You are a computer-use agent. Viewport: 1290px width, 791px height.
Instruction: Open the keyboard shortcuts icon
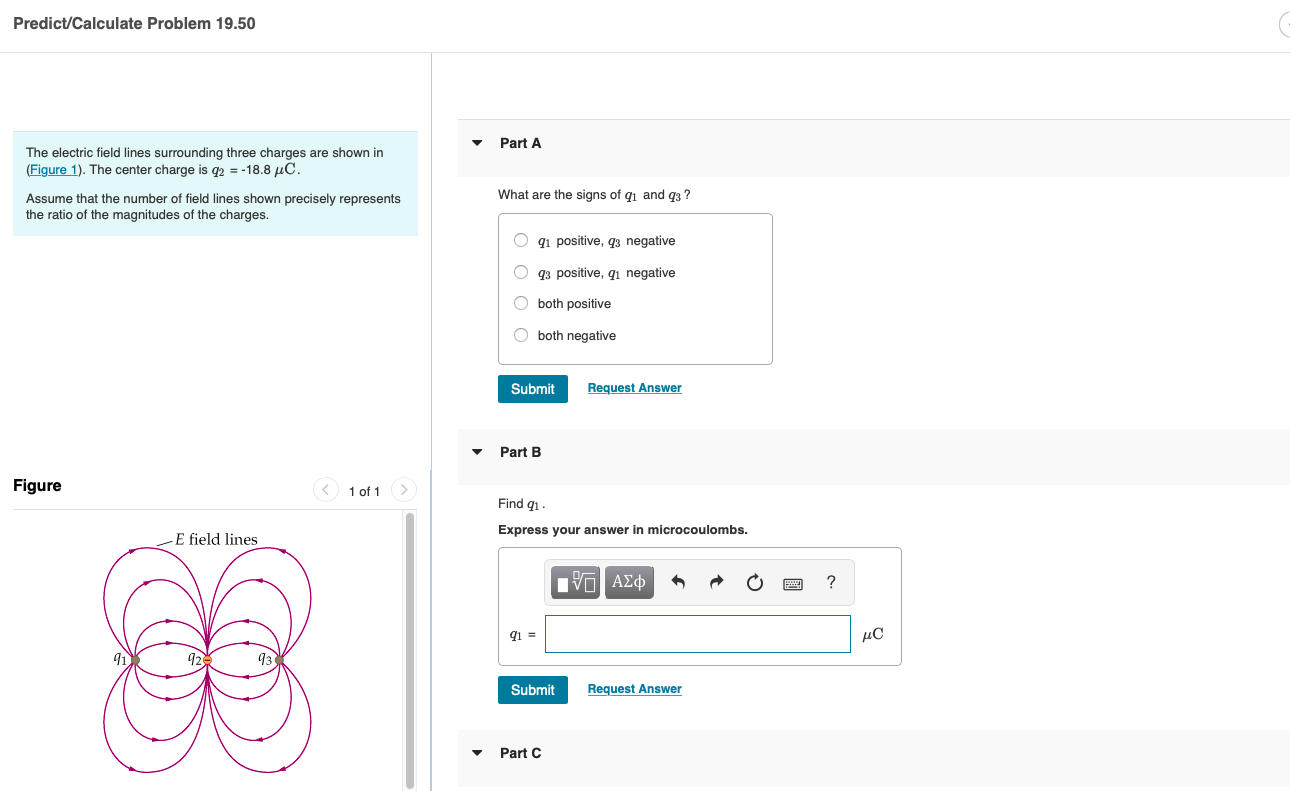tap(793, 583)
